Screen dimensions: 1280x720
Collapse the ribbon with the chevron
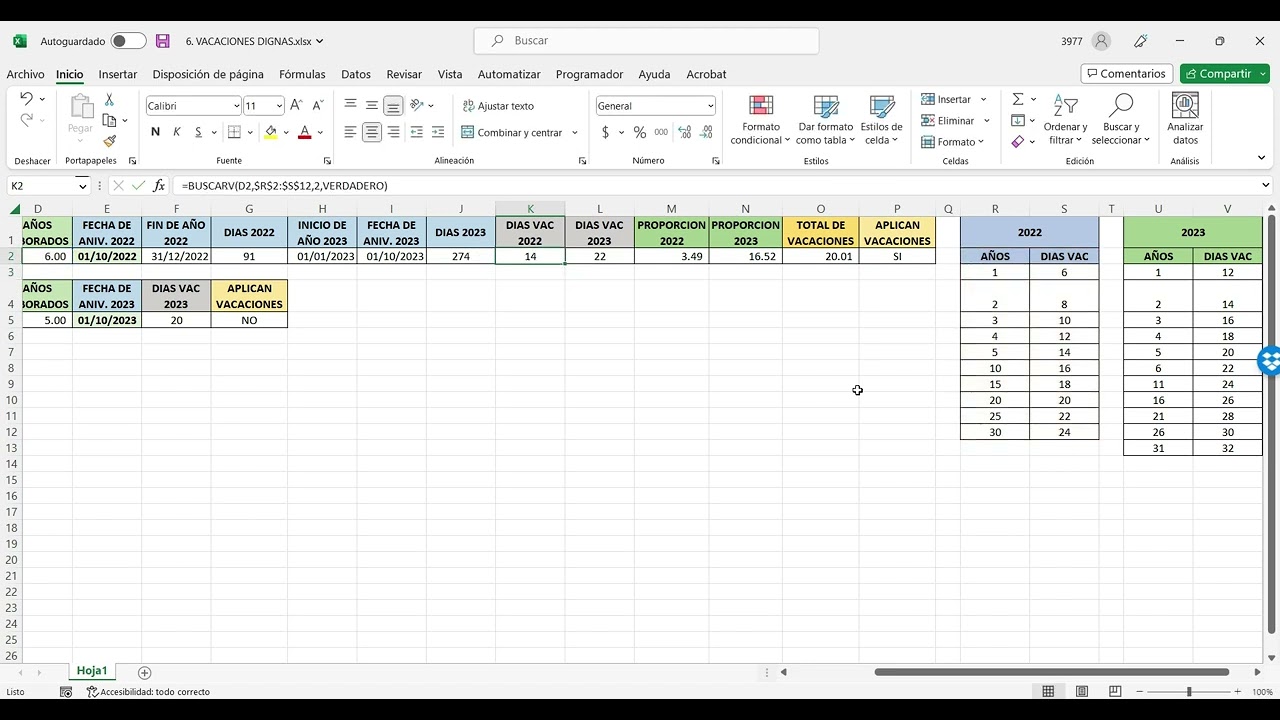click(1261, 158)
